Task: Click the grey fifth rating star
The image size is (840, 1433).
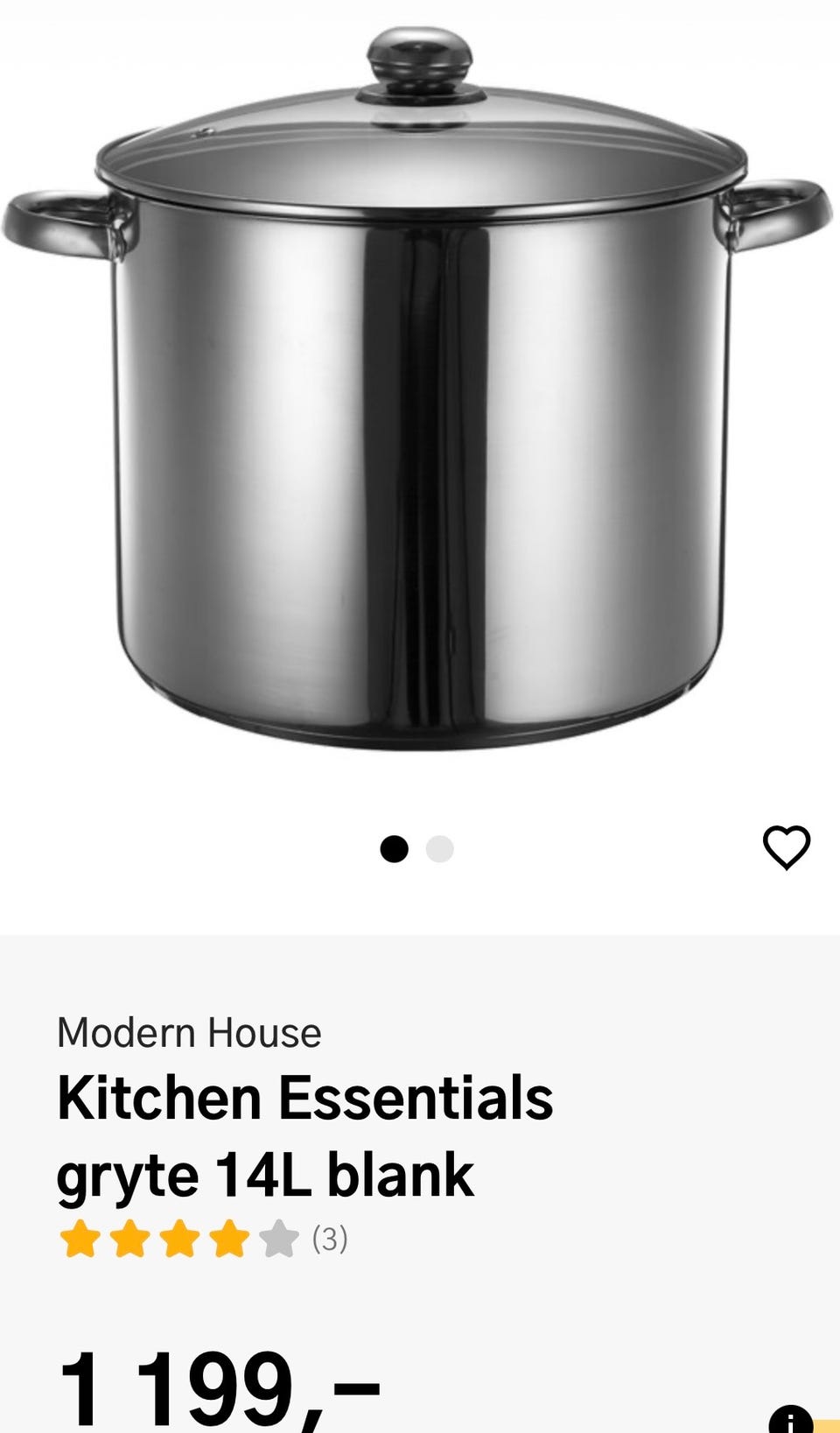Action: pos(279,1239)
